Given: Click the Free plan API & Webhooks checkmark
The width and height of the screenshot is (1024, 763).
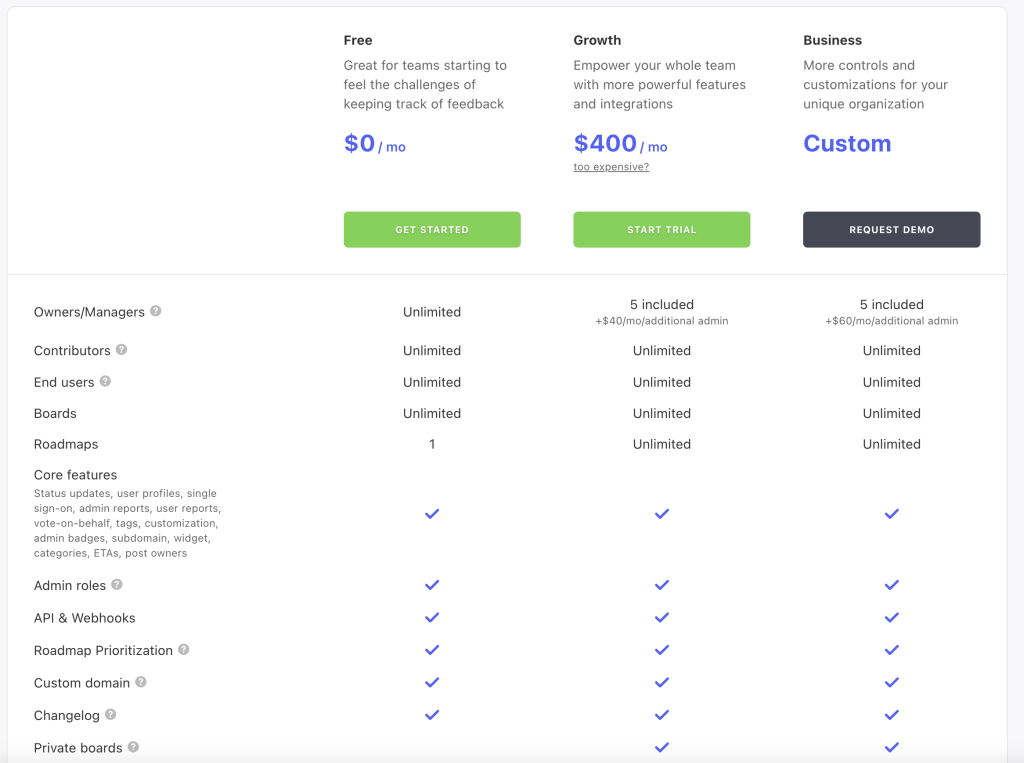Looking at the screenshot, I should click(x=432, y=617).
